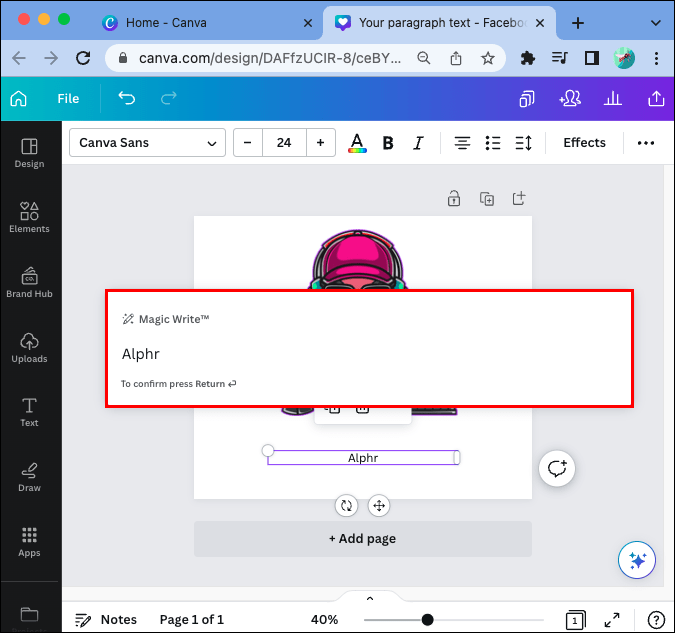Toggle italic formatting
Screen dimensions: 675x633
(x=418, y=143)
